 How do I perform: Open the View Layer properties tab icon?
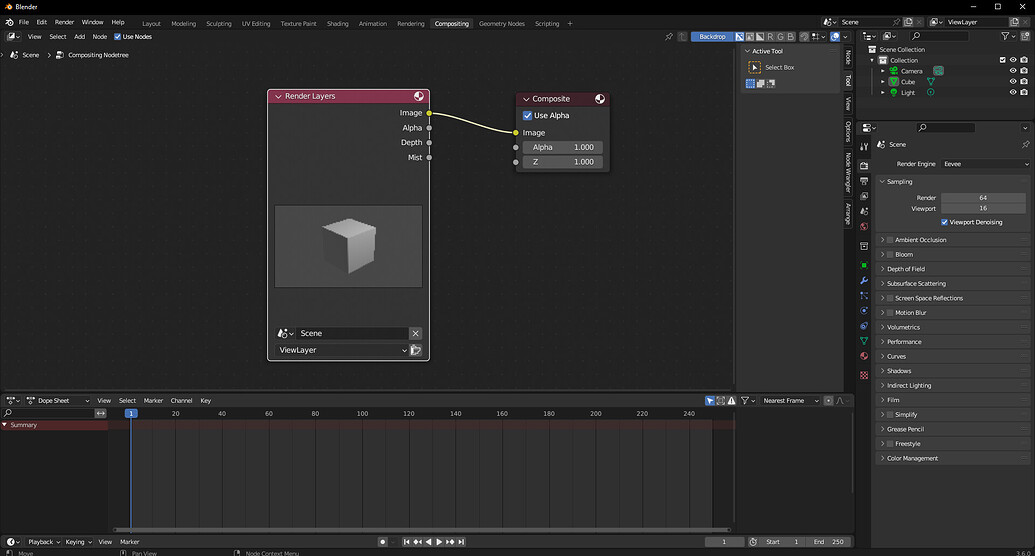[x=864, y=196]
